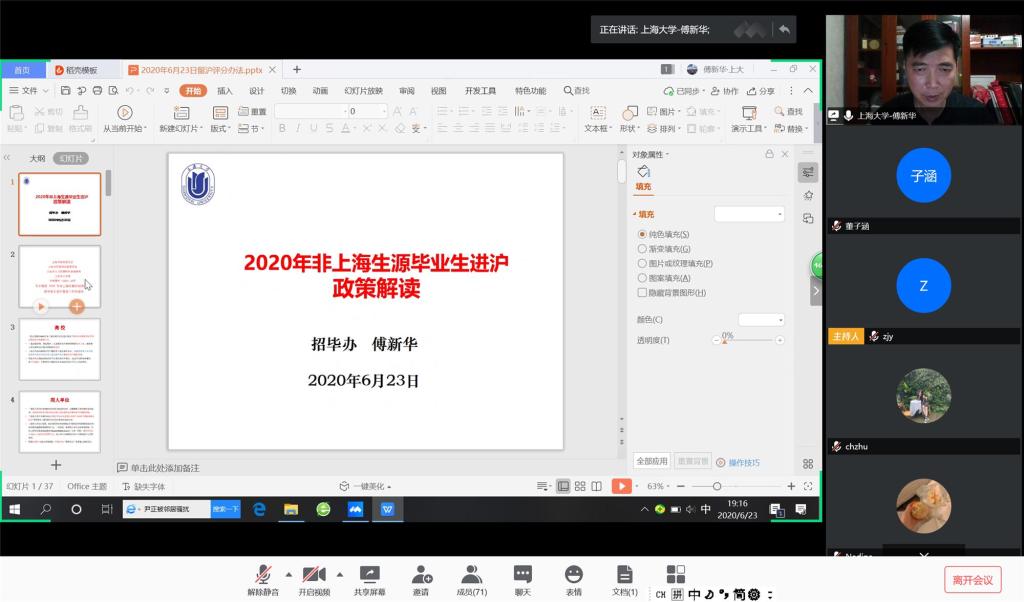Select the 渐变填充(G) radio button
1024x602 pixels.
pyautogui.click(x=642, y=249)
